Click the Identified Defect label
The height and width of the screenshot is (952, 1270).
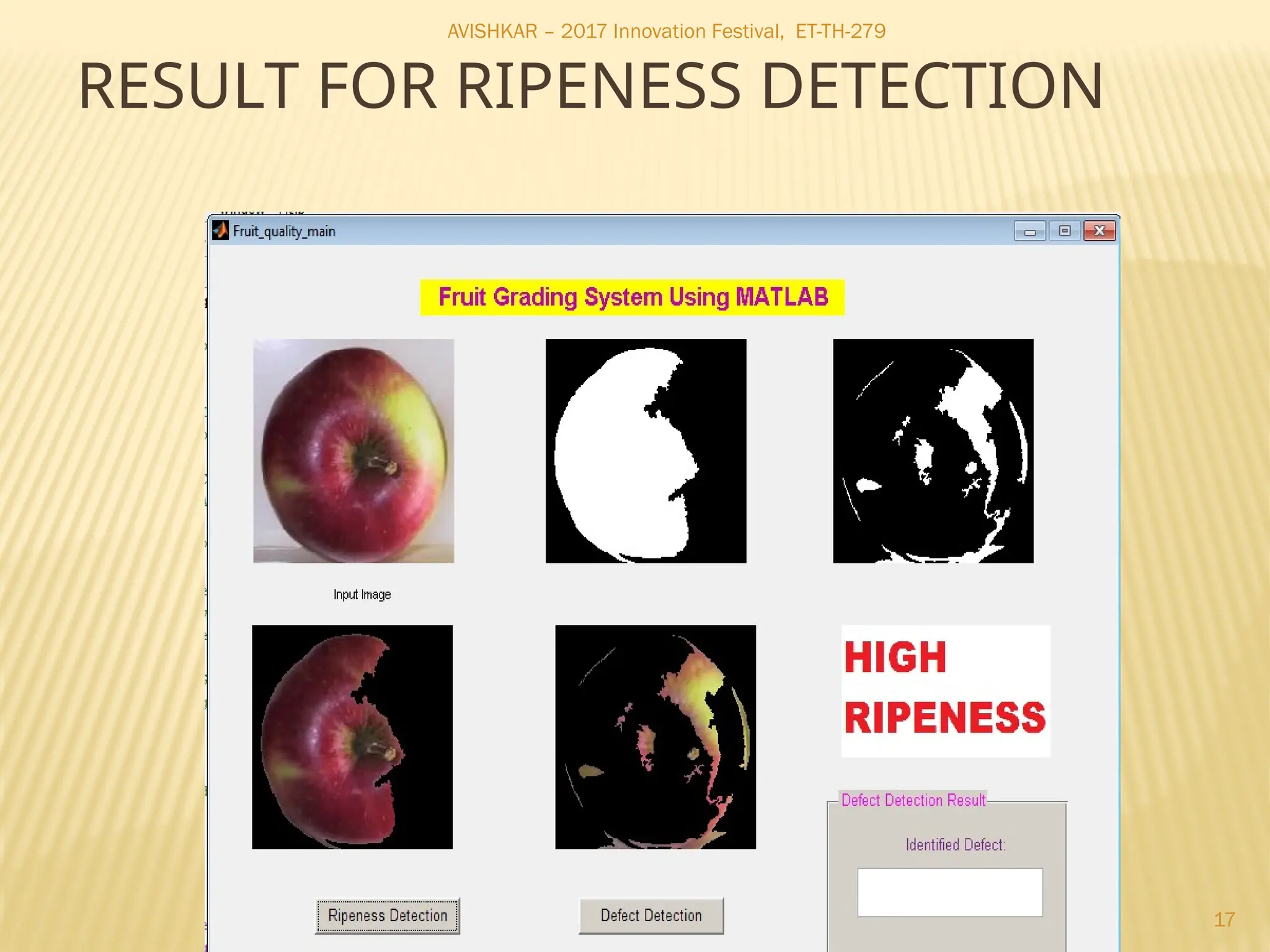(955, 845)
